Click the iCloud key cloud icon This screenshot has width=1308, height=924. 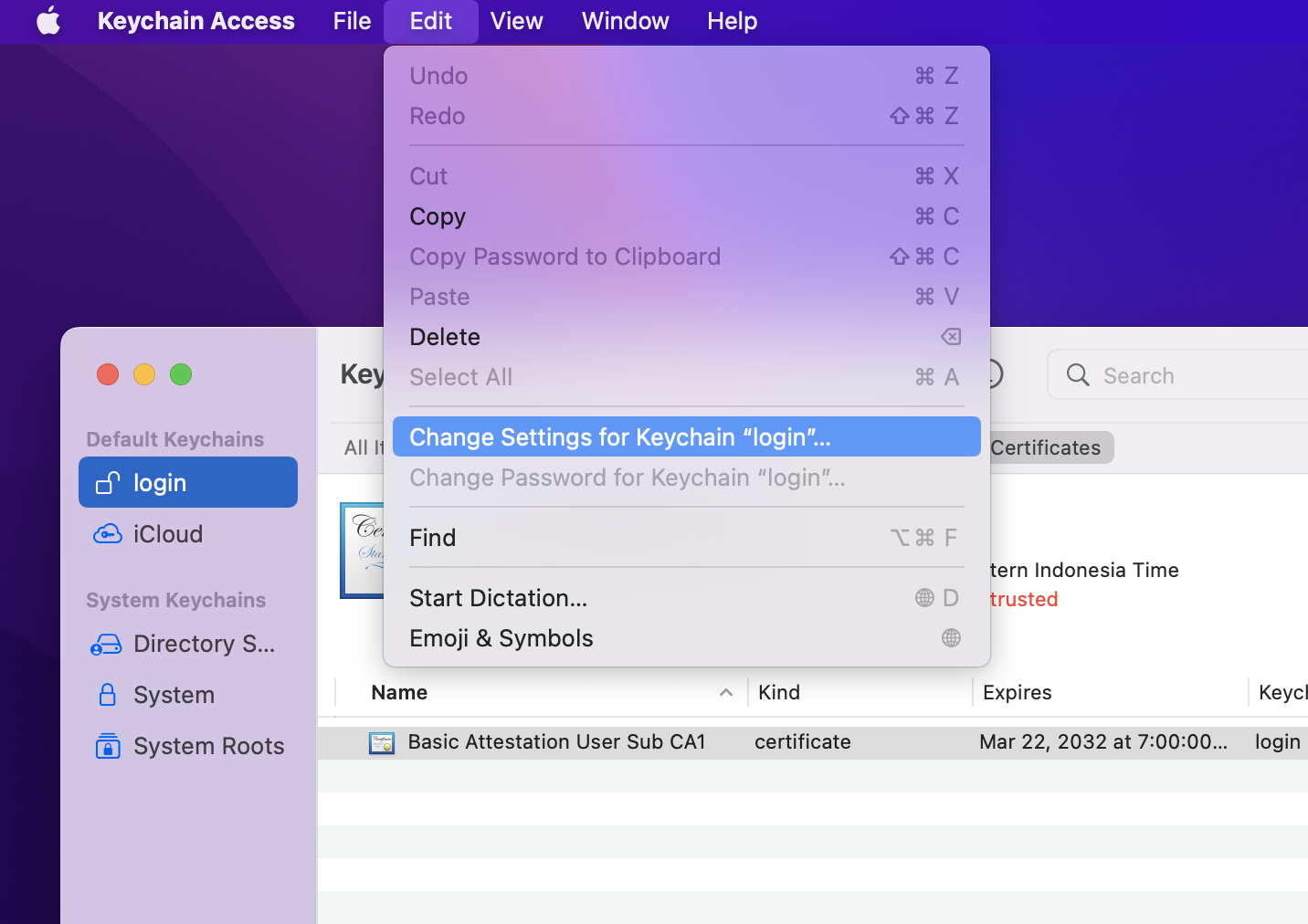click(x=108, y=534)
